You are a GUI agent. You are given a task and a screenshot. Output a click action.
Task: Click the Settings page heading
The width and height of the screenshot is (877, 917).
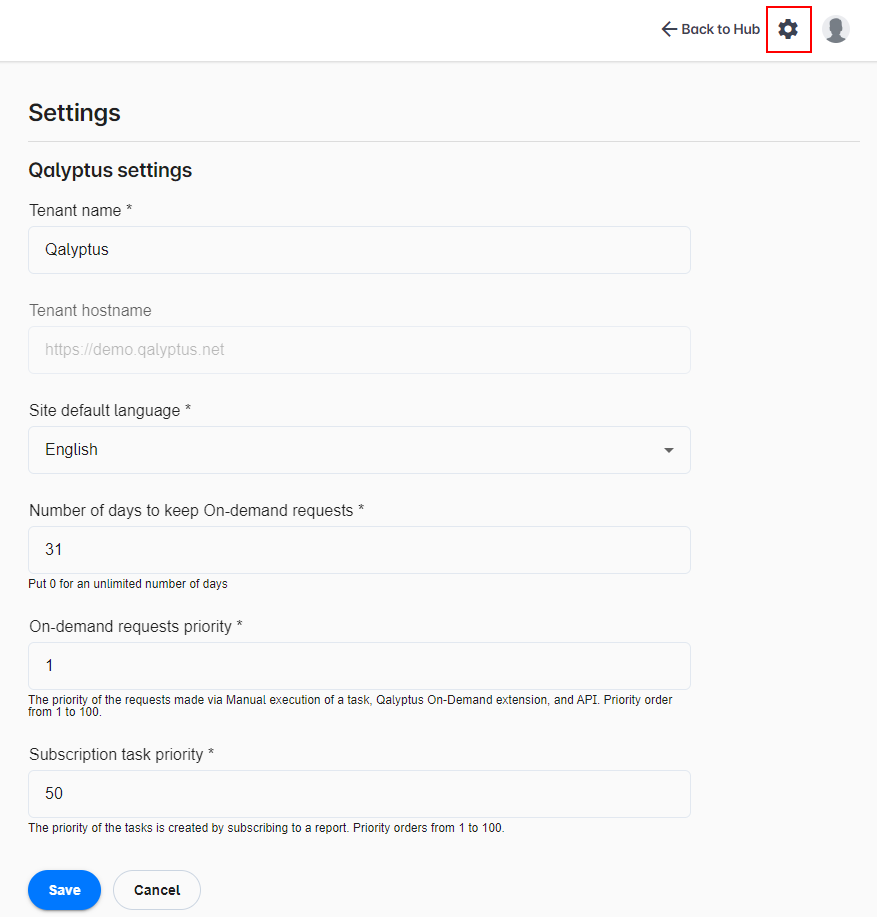(x=74, y=113)
